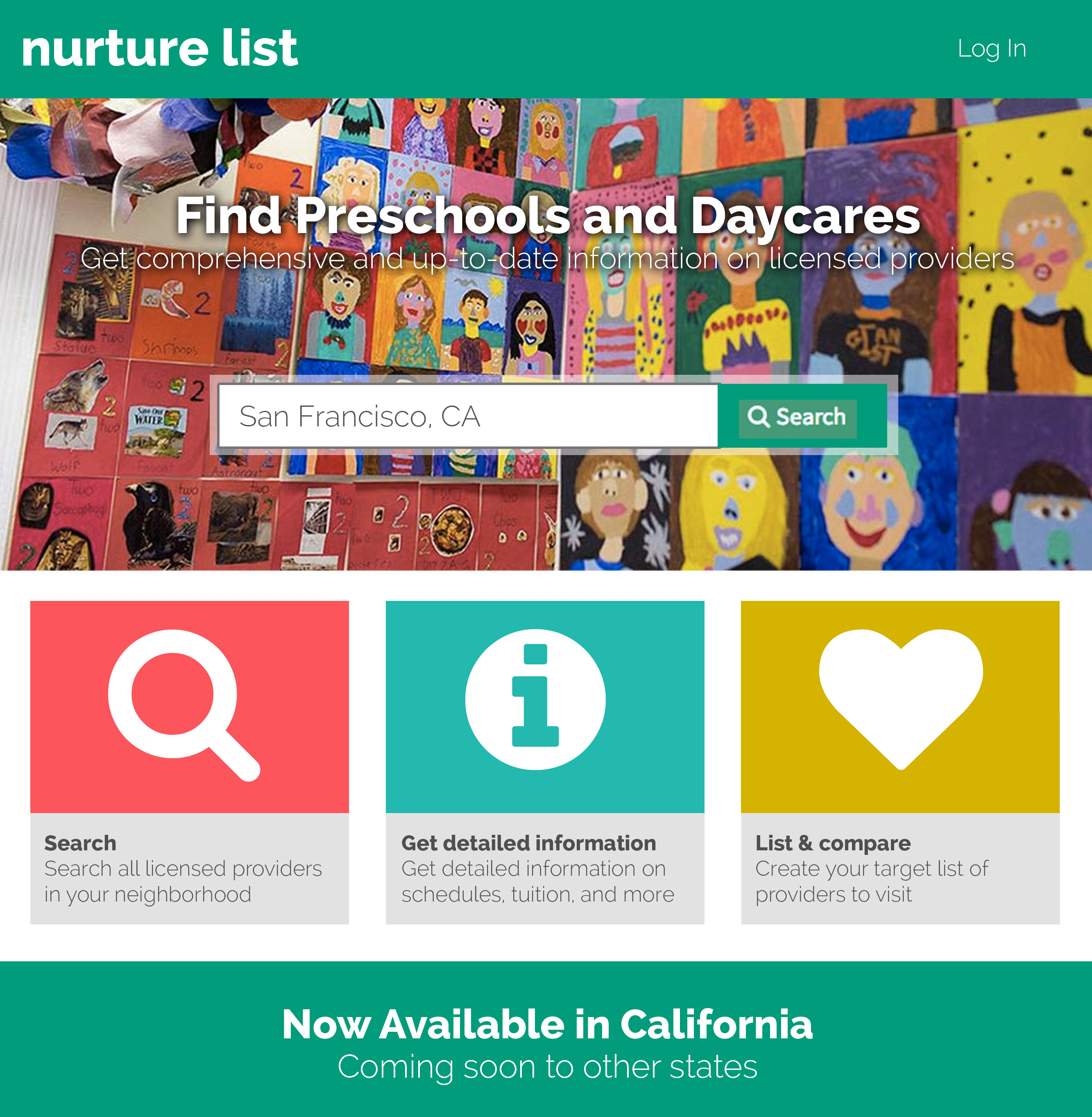Click the magnifier icon inside the Search button
Screen dimensions: 1092x1117
(x=758, y=417)
